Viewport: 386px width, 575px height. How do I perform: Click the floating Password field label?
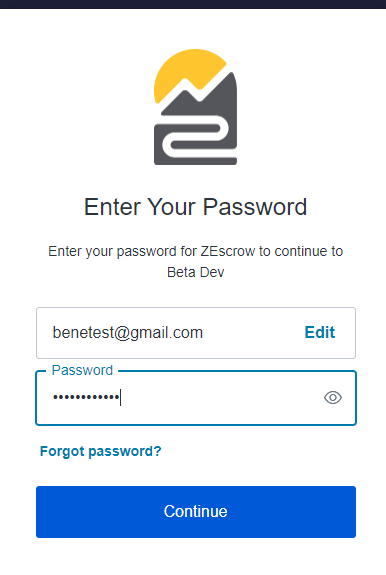pyautogui.click(x=82, y=370)
